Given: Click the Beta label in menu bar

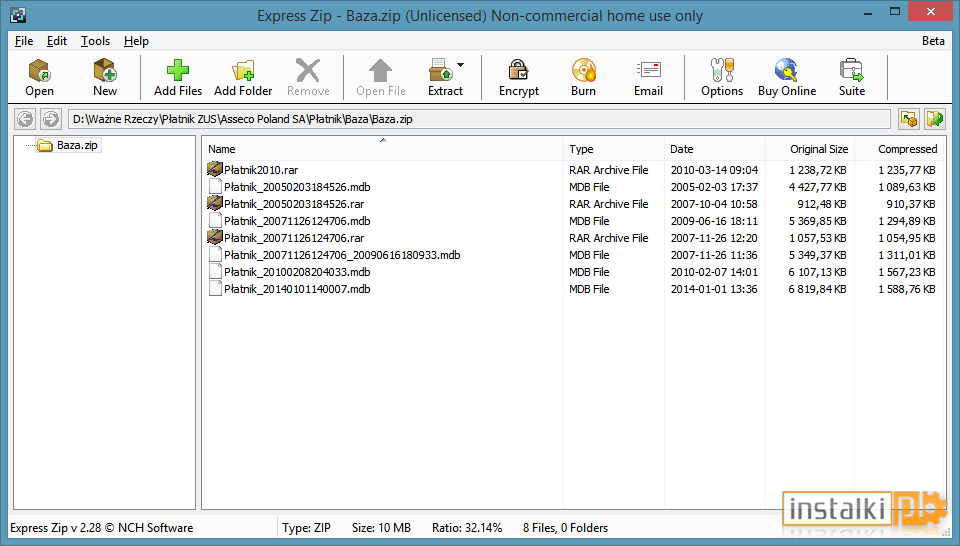Looking at the screenshot, I should click(x=933, y=41).
